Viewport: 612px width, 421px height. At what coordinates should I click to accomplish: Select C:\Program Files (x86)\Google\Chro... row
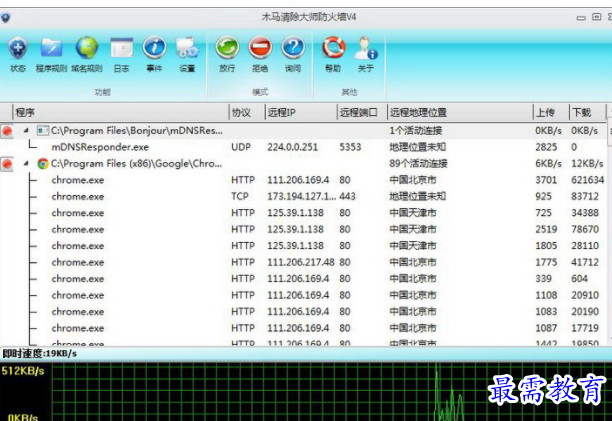[304, 163]
